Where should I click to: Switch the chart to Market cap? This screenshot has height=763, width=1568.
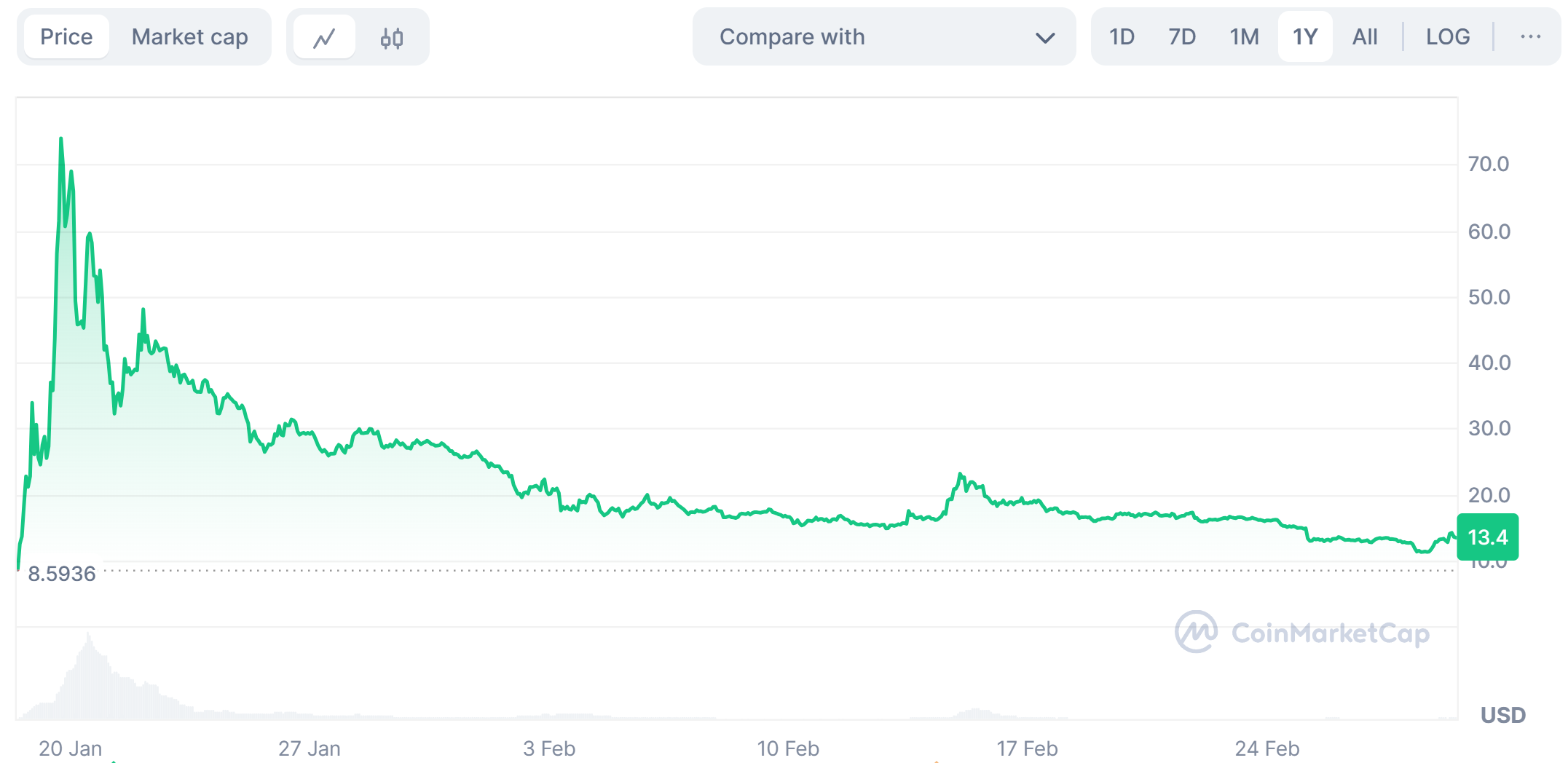[189, 36]
